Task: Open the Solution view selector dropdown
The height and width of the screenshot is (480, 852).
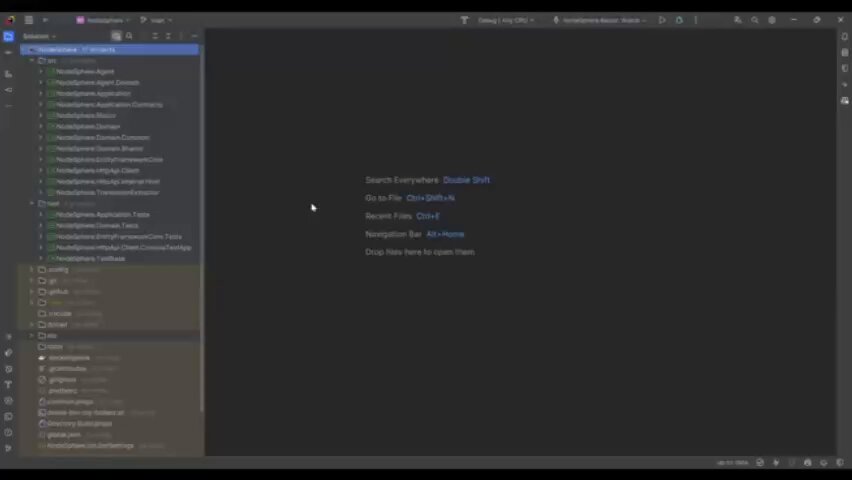Action: (39, 36)
